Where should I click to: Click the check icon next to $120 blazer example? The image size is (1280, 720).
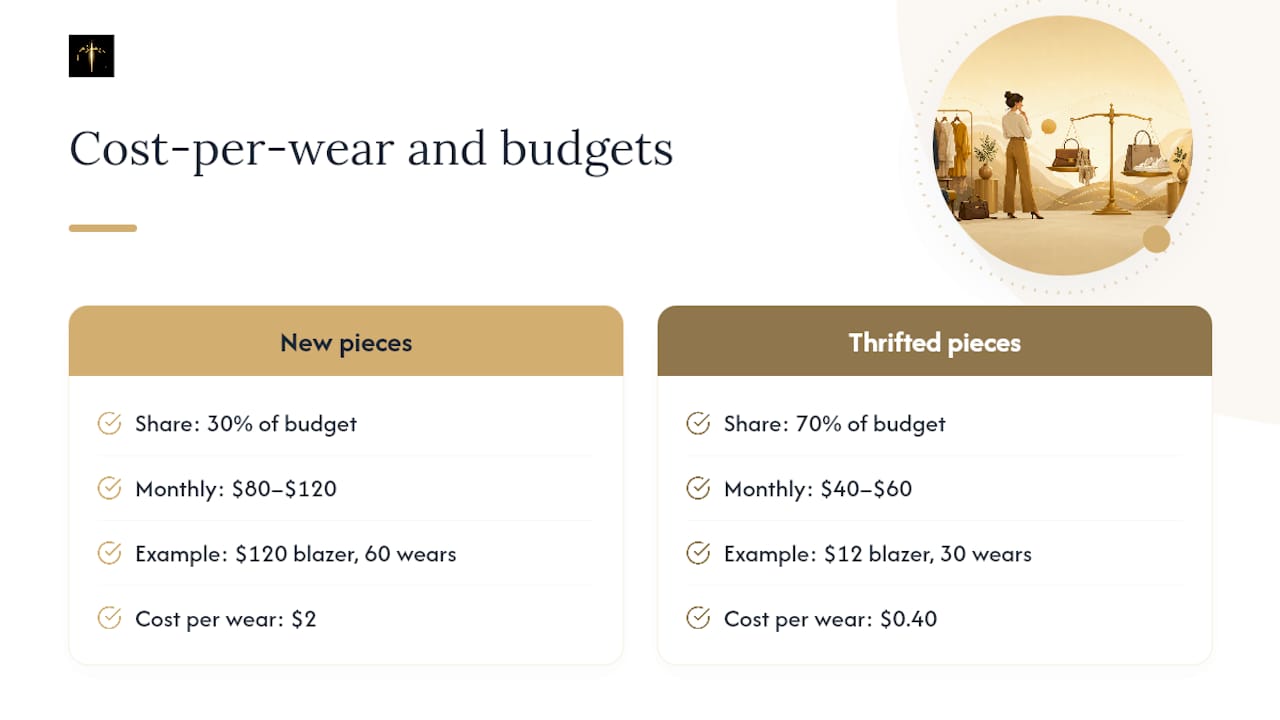[x=109, y=554]
